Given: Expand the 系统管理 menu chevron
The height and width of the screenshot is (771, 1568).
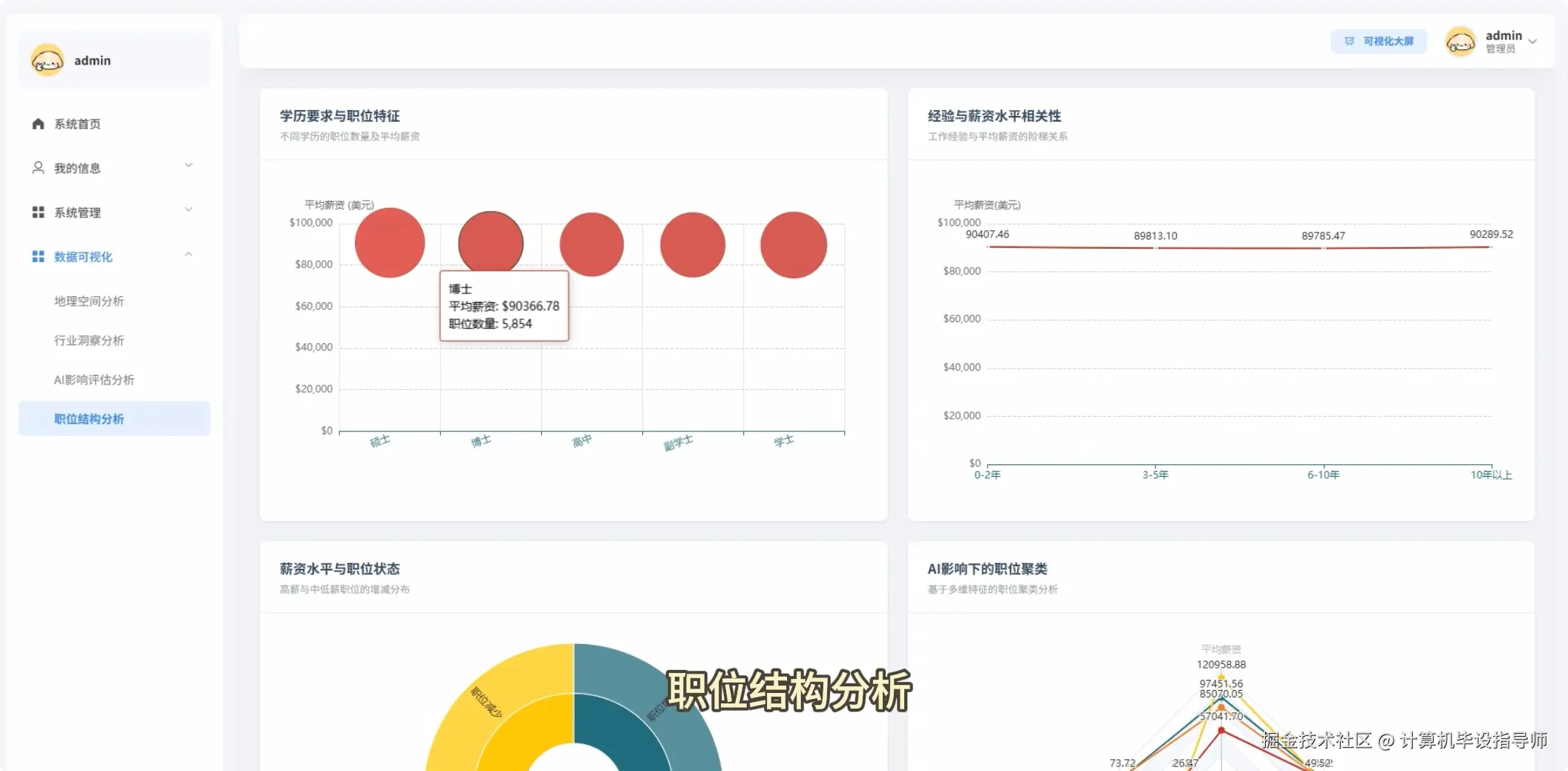Looking at the screenshot, I should (189, 210).
